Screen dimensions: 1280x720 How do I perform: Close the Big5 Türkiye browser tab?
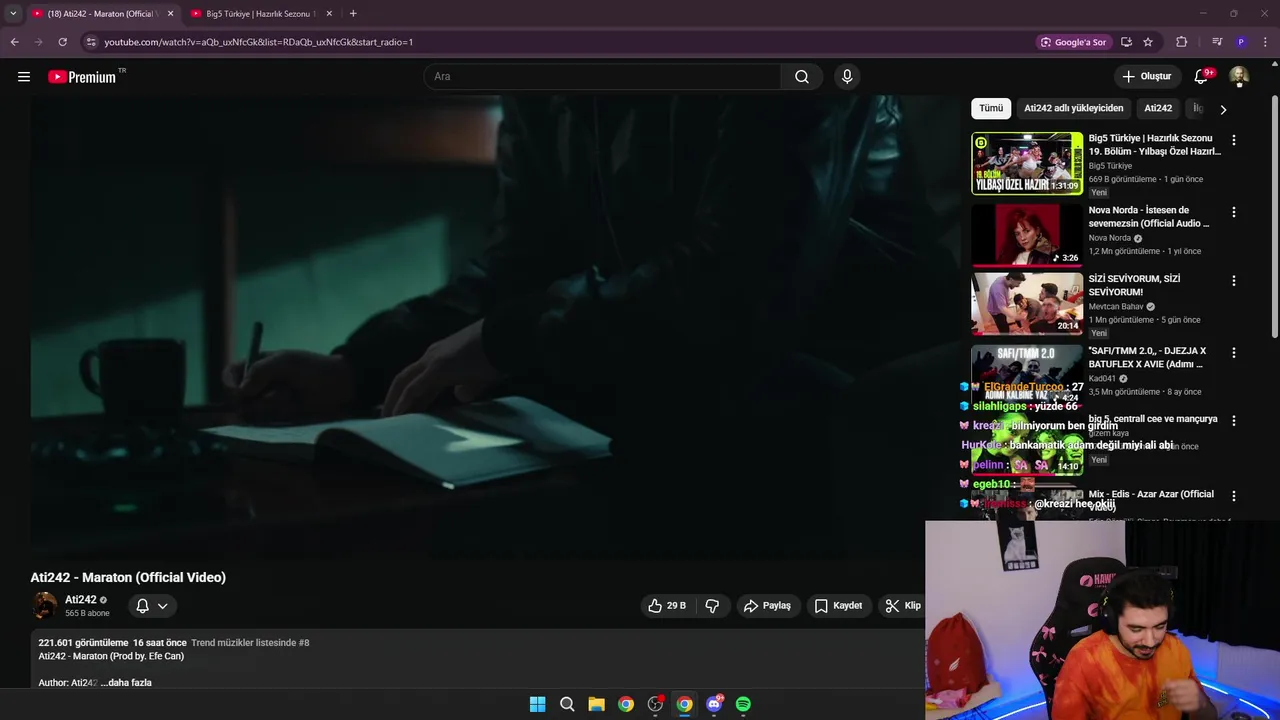(x=329, y=13)
